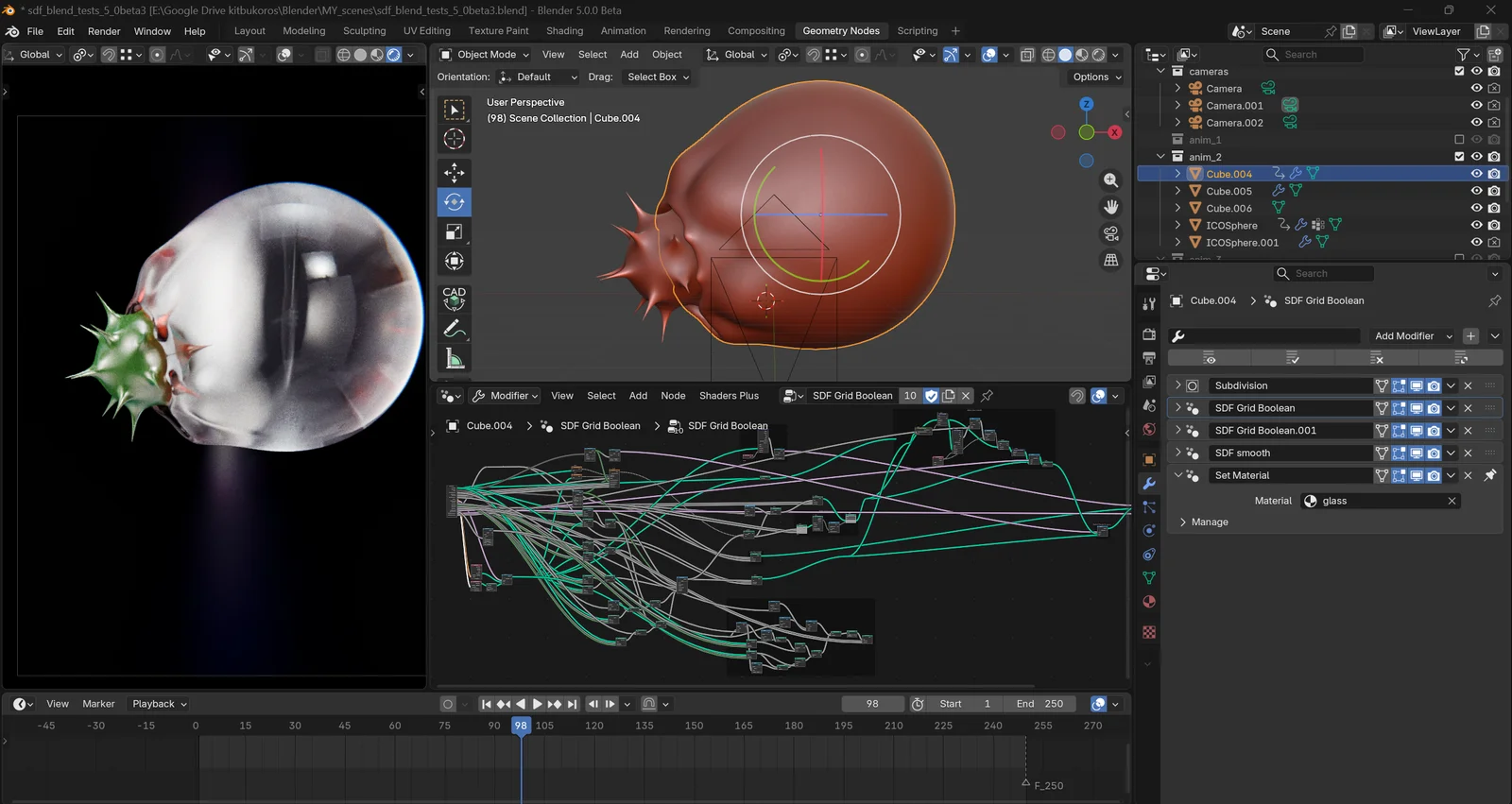Click the current frame number field 98
The width and height of the screenshot is (1512, 804).
(872, 704)
